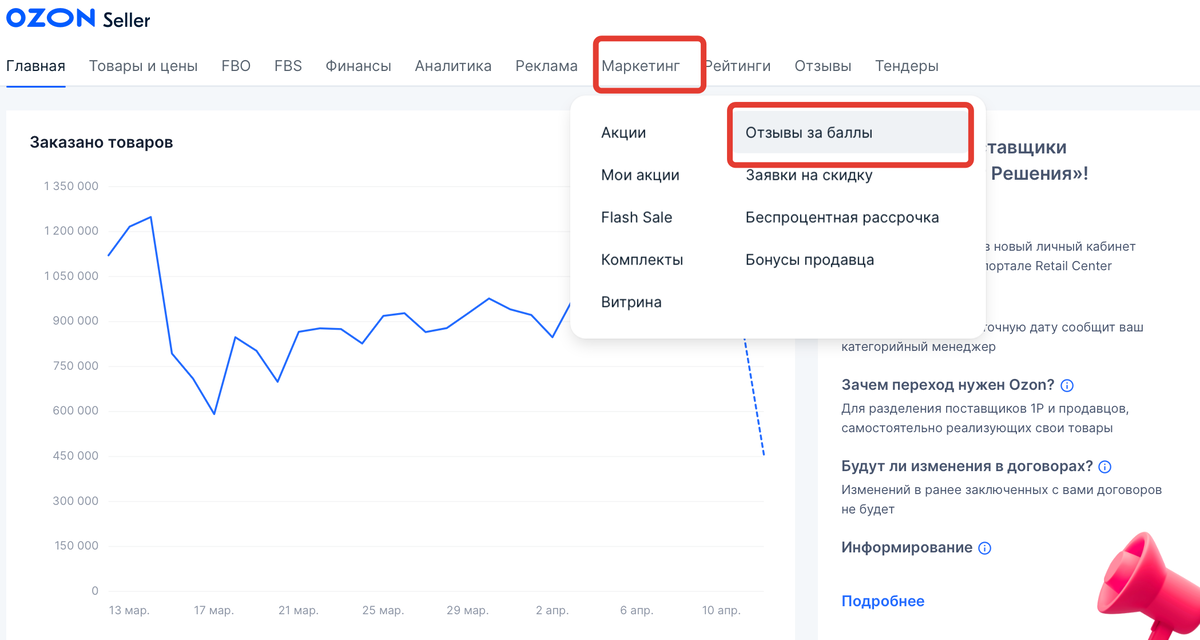Click info icon beside 'Будут ли изменения в договорах?'

point(1105,467)
